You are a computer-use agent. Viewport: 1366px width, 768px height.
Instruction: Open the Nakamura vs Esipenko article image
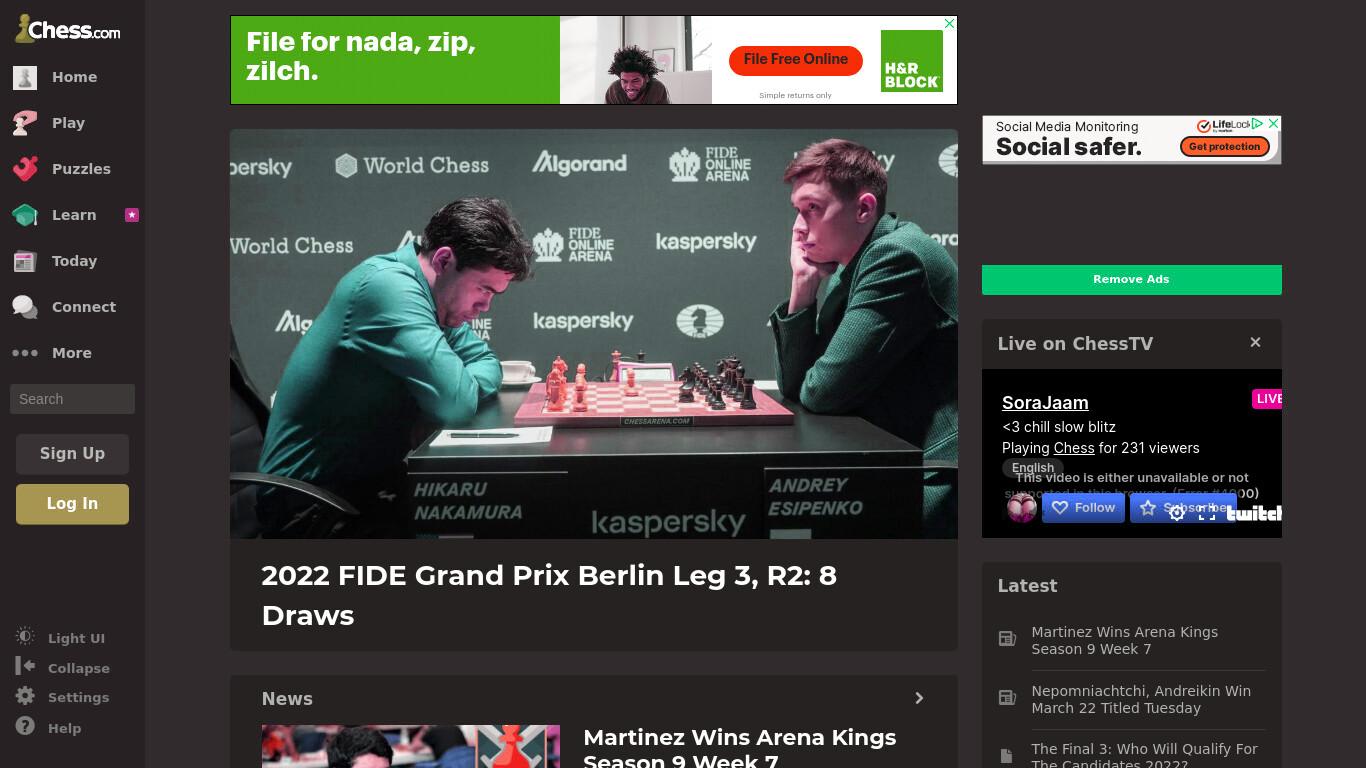pos(594,334)
